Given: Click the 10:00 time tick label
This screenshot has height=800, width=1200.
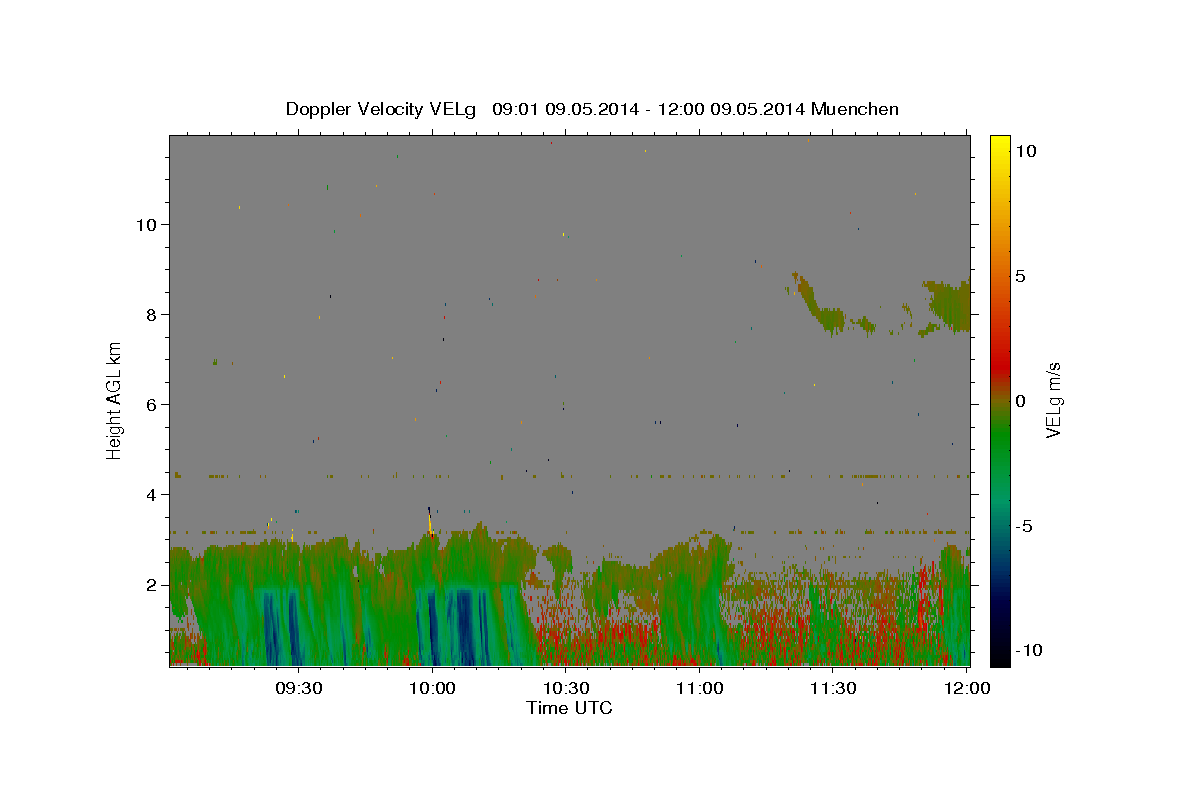Looking at the screenshot, I should pos(433,688).
